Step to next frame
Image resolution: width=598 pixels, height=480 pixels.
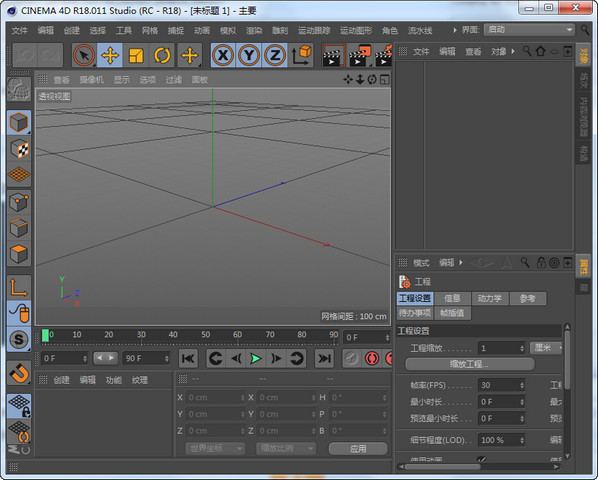[276, 358]
